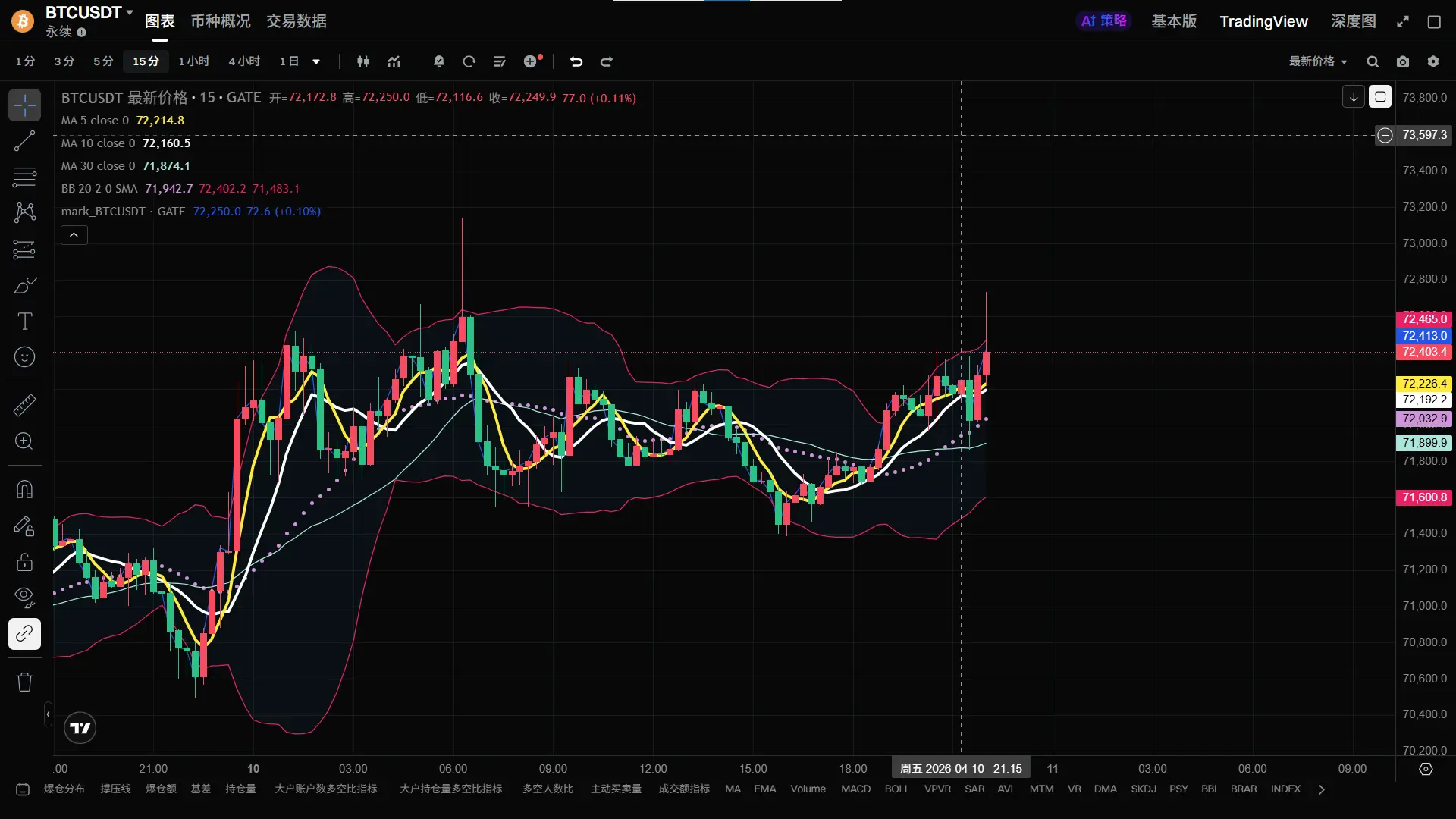Toggle lock all drawings padlock

(x=24, y=562)
